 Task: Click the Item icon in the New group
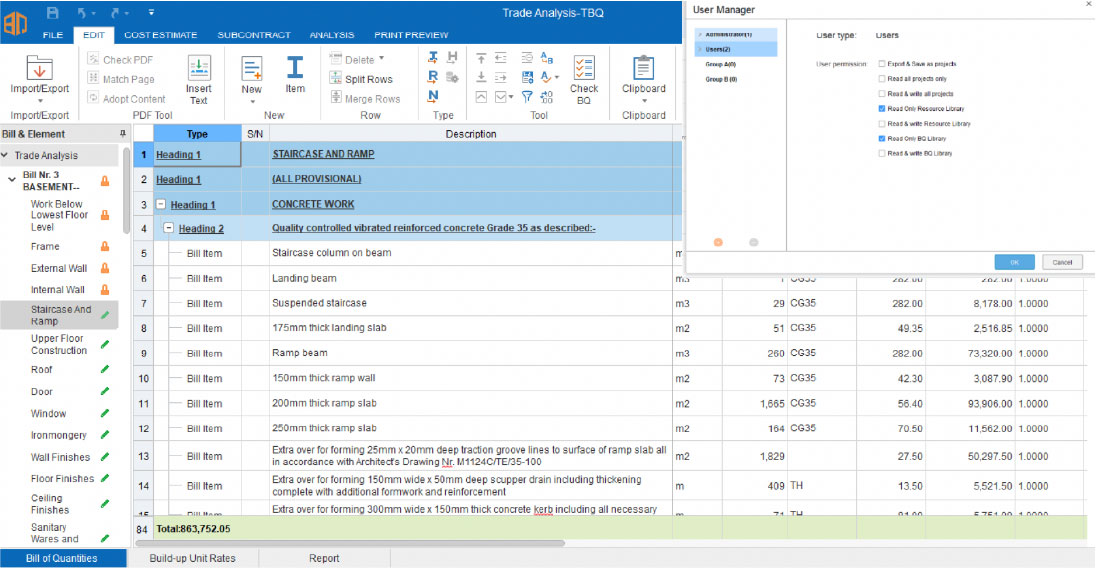295,68
